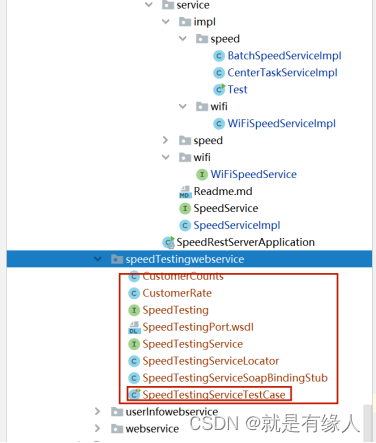This screenshot has height=443, width=376.
Task: Click the BatchSpeedServiceImpl class icon
Action: coord(219,56)
